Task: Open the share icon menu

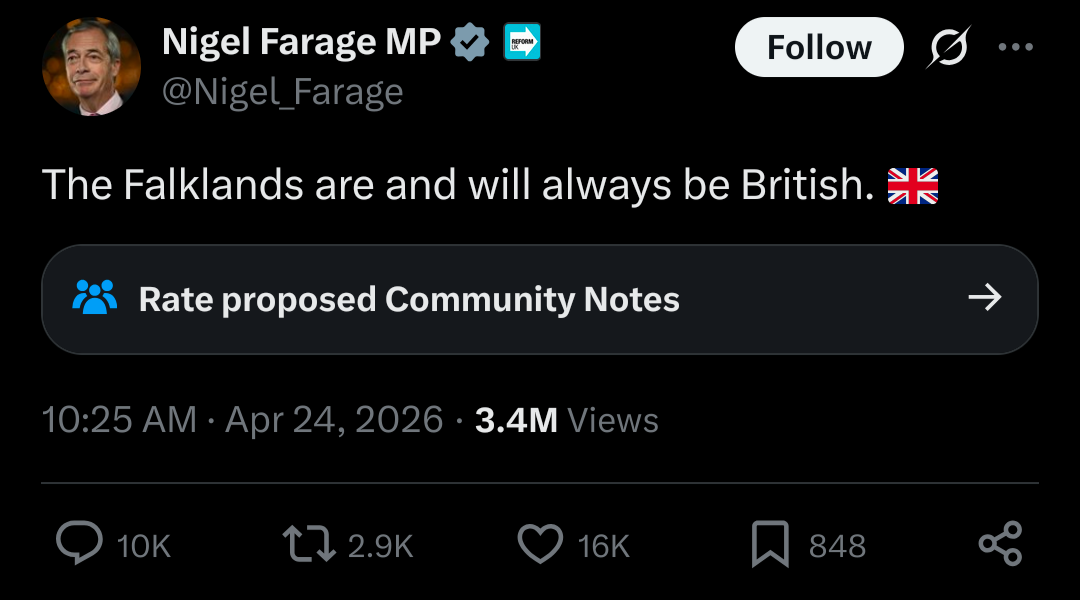Action: [x=1000, y=544]
